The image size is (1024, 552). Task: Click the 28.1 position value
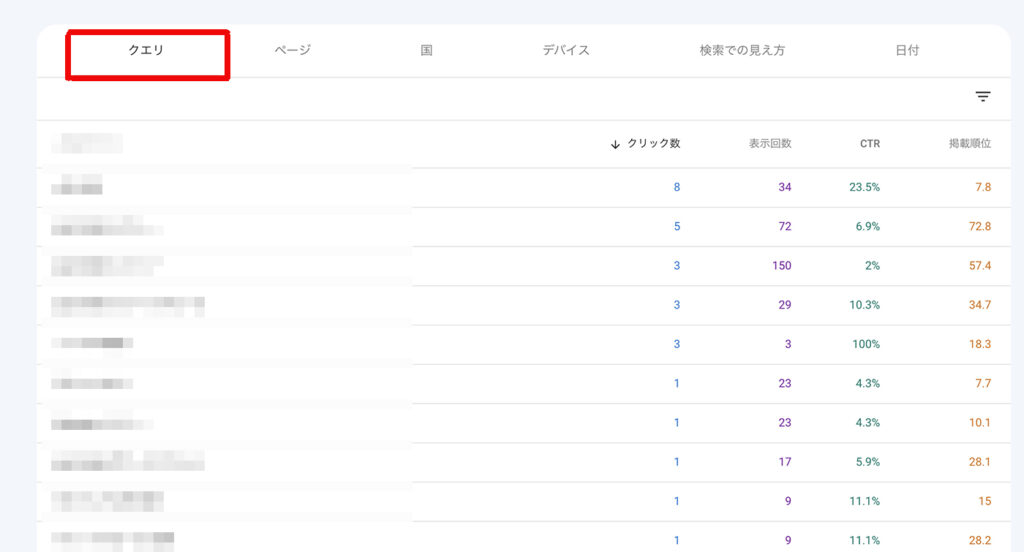[x=980, y=461]
